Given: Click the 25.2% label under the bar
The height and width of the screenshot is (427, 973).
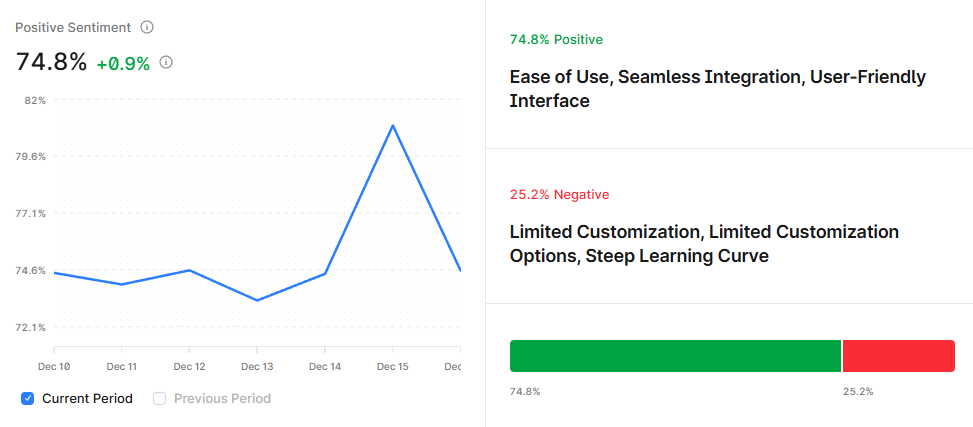Looking at the screenshot, I should pyautogui.click(x=858, y=391).
